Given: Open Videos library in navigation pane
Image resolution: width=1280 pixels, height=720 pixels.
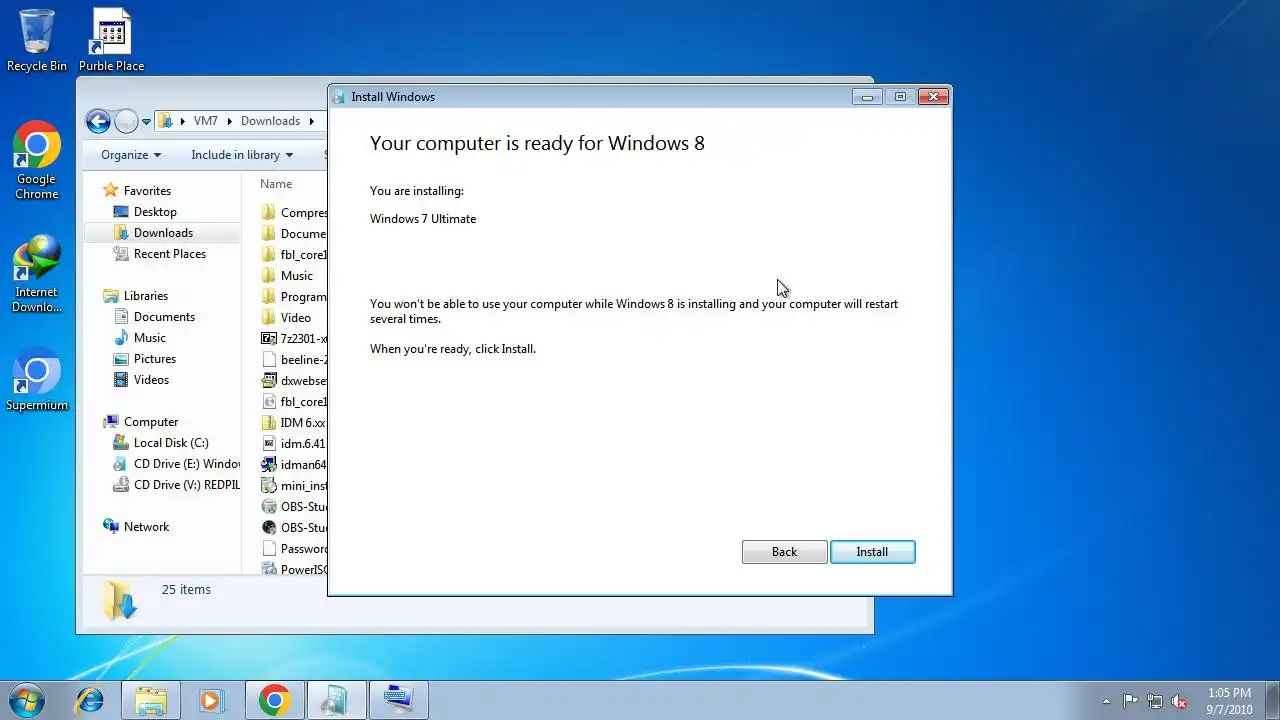Looking at the screenshot, I should (x=152, y=380).
